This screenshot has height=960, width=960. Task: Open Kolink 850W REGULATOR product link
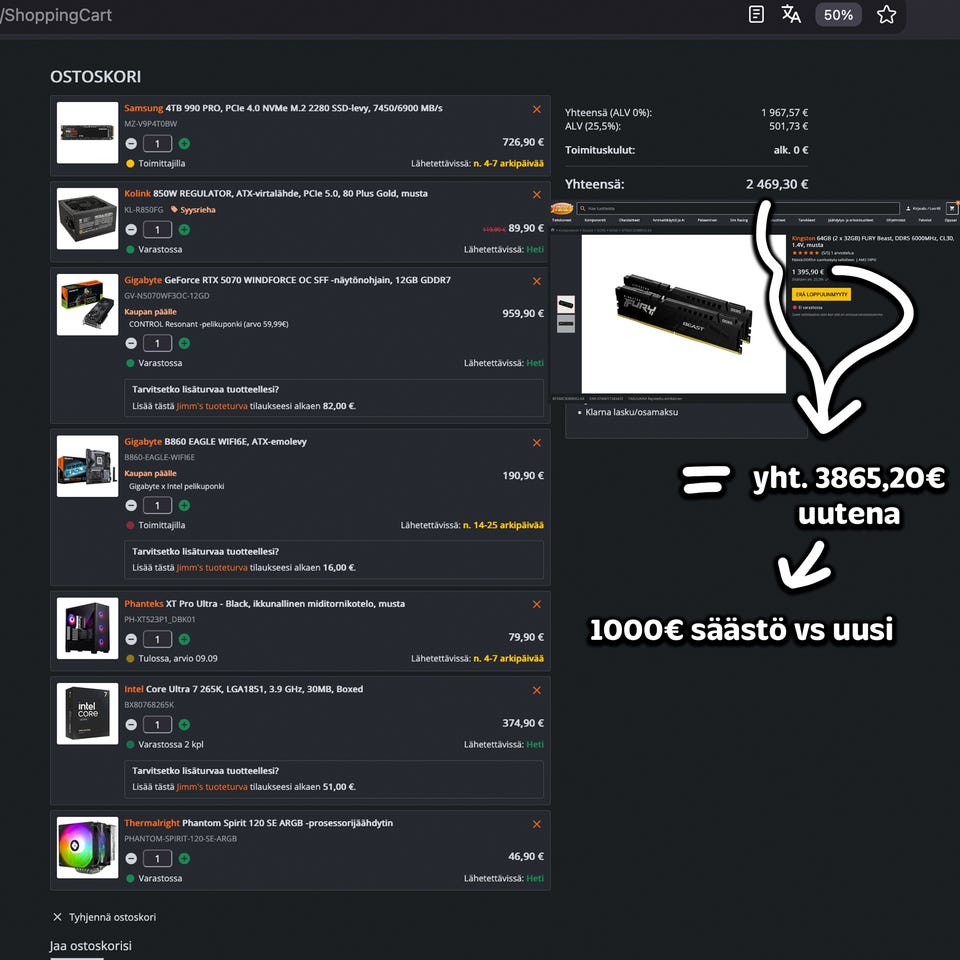276,193
